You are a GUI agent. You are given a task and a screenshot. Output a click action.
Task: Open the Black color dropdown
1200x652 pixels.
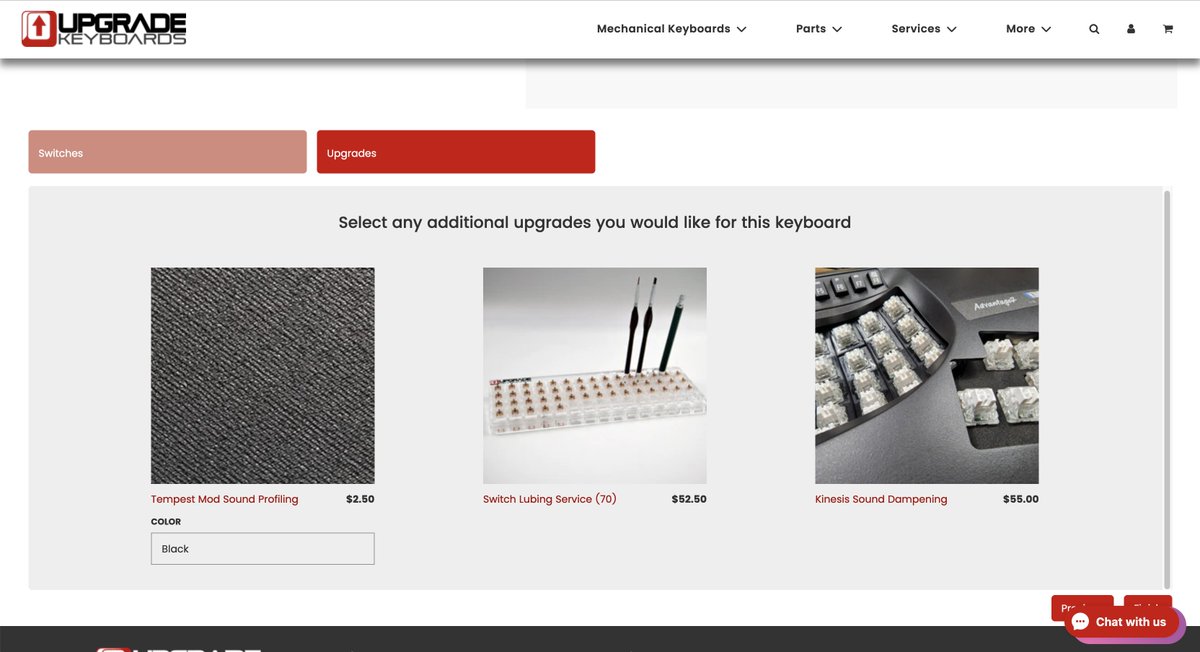click(x=263, y=549)
